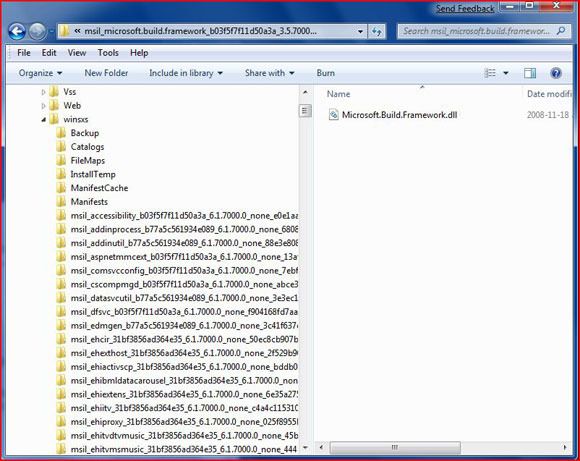This screenshot has height=461, width=580.
Task: Select the Vss folder
Action: click(x=70, y=92)
